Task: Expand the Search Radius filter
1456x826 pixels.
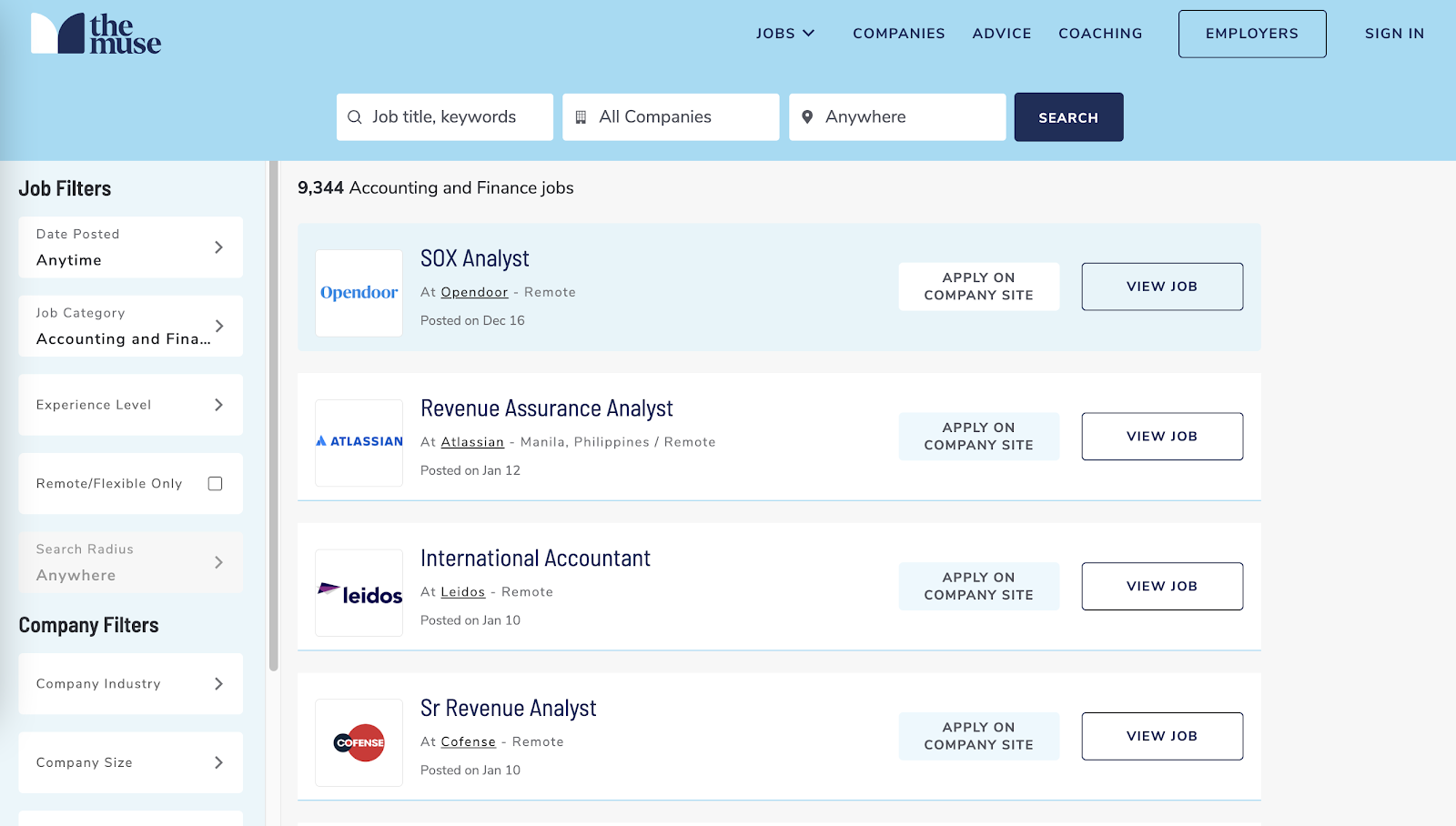Action: (x=131, y=562)
